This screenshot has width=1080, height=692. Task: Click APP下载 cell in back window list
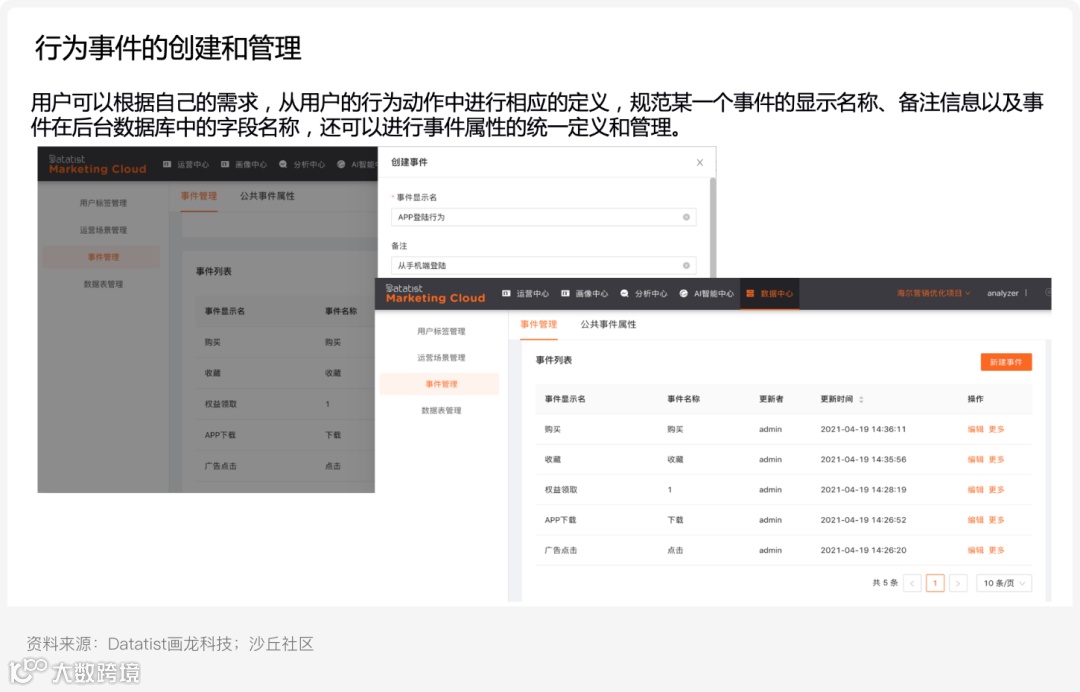point(220,435)
